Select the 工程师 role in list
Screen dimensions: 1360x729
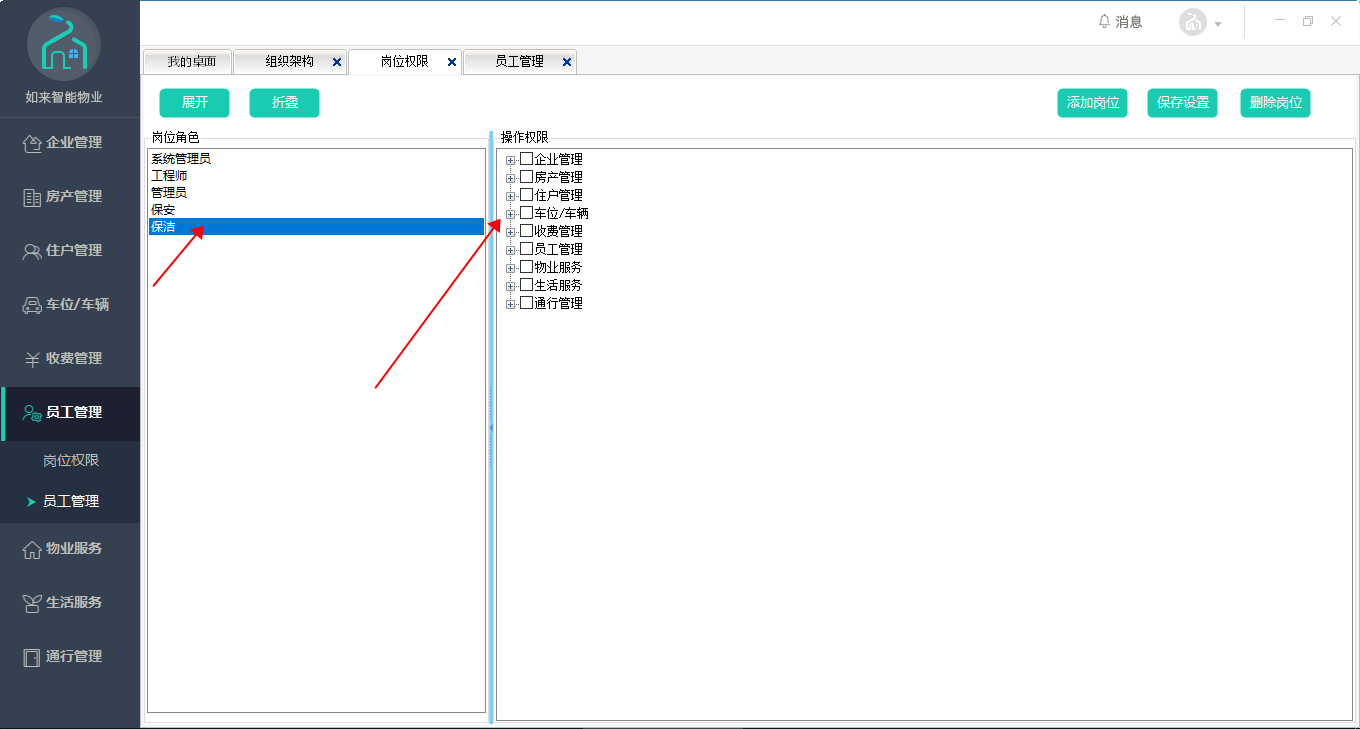169,176
